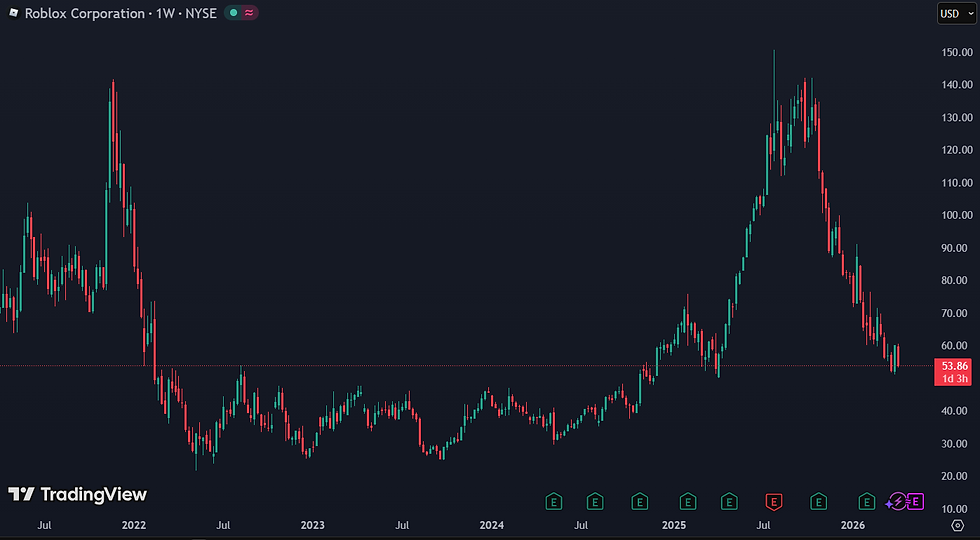The height and width of the screenshot is (540, 980).
Task: Click the 2024 time axis label
Action: tap(492, 525)
